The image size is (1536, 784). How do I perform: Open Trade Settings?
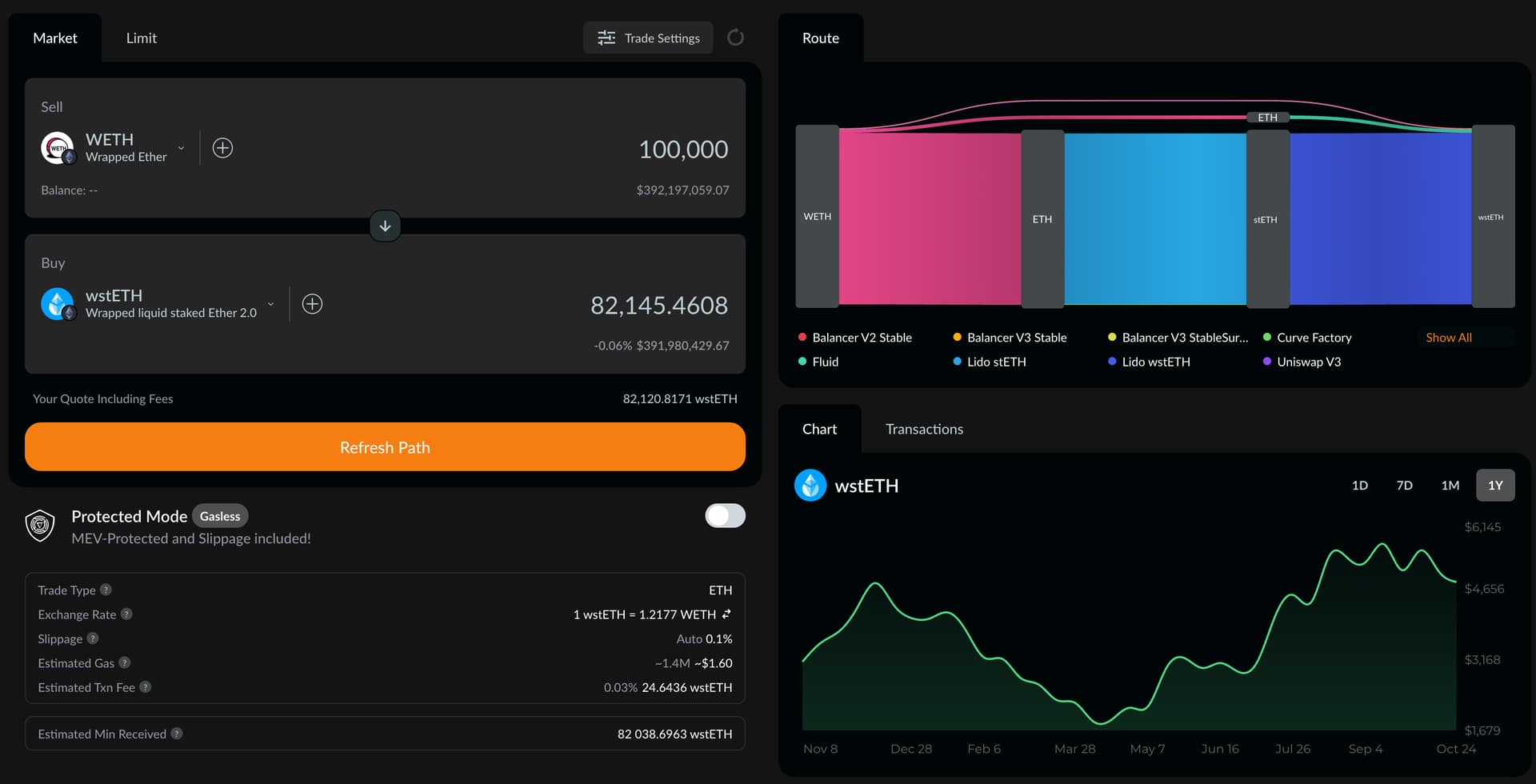tap(649, 38)
